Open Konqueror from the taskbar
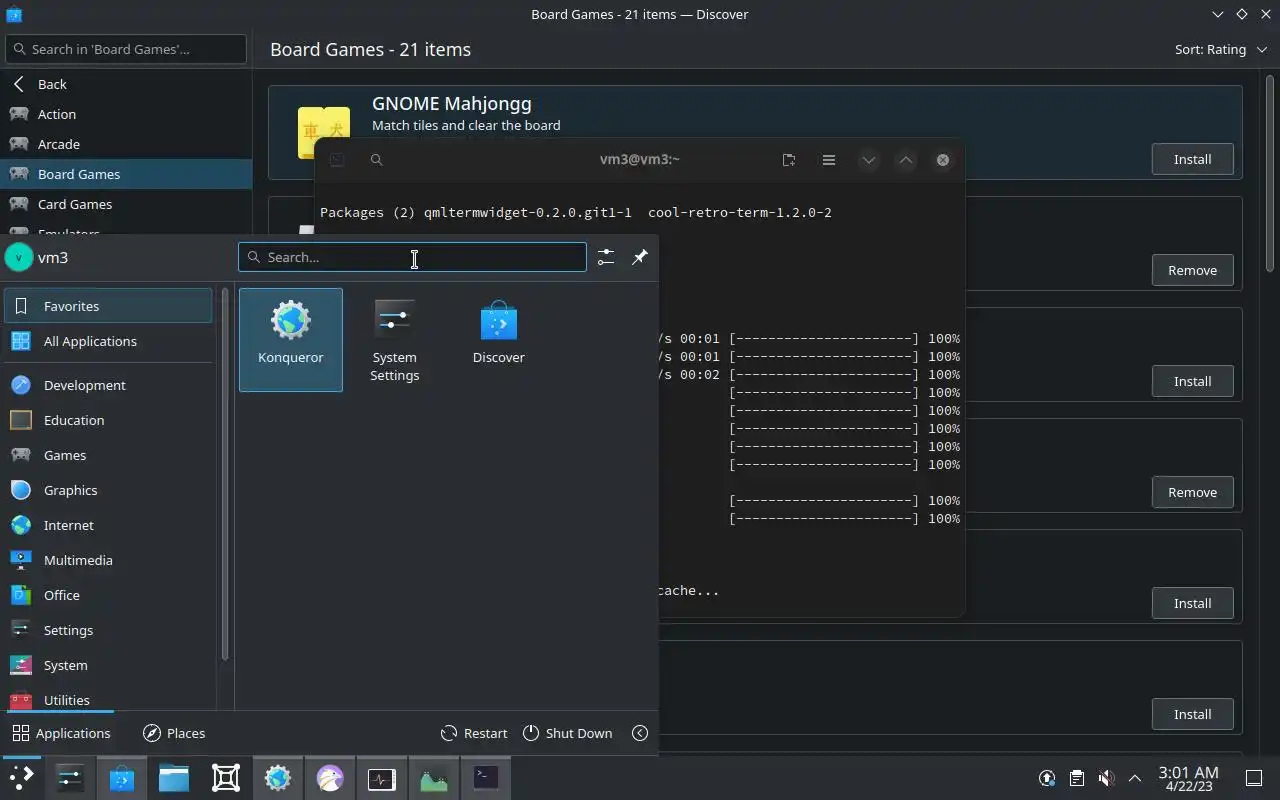The image size is (1280, 800). [x=278, y=777]
